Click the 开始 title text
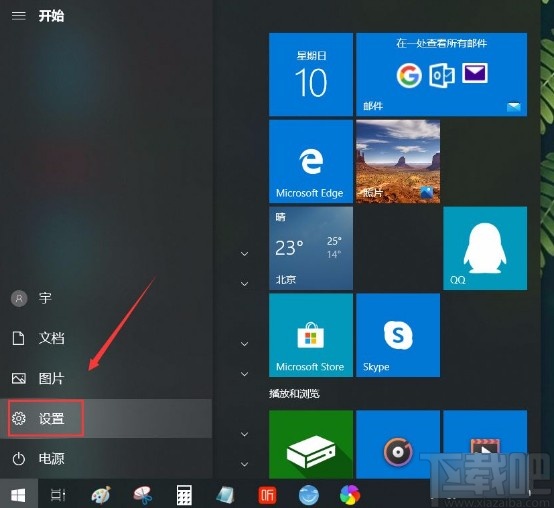The width and height of the screenshot is (554, 508). [51, 16]
